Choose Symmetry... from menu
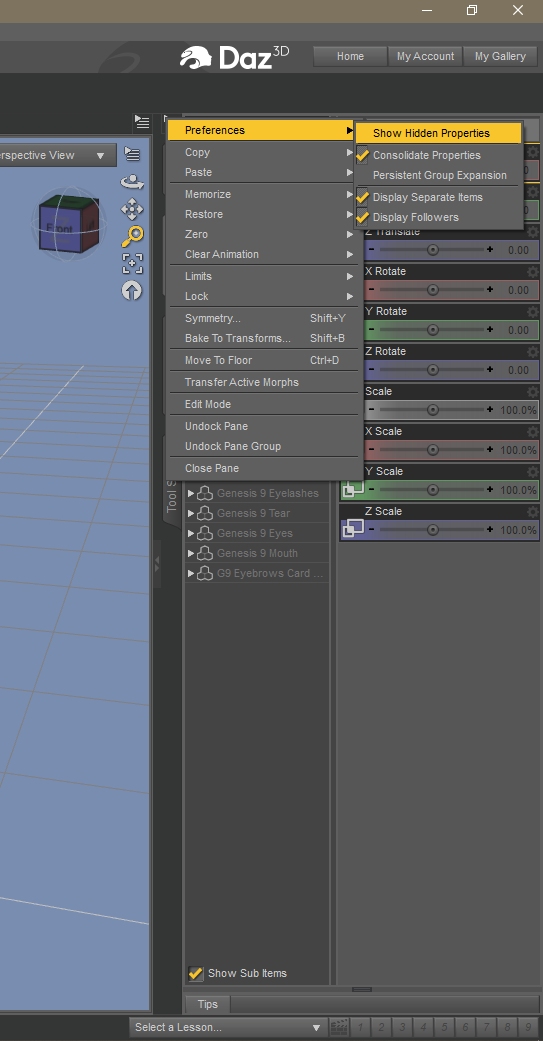Viewport: 543px width, 1041px height. (262, 319)
